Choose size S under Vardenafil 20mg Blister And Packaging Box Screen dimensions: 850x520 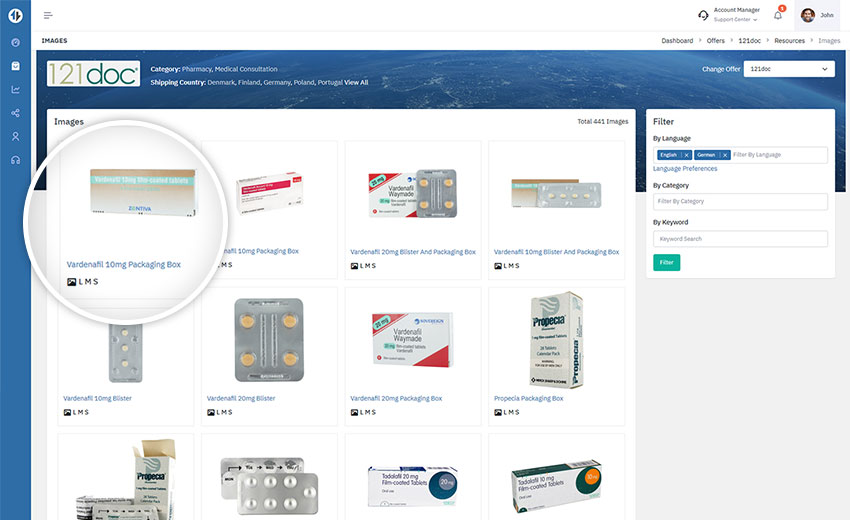374,266
